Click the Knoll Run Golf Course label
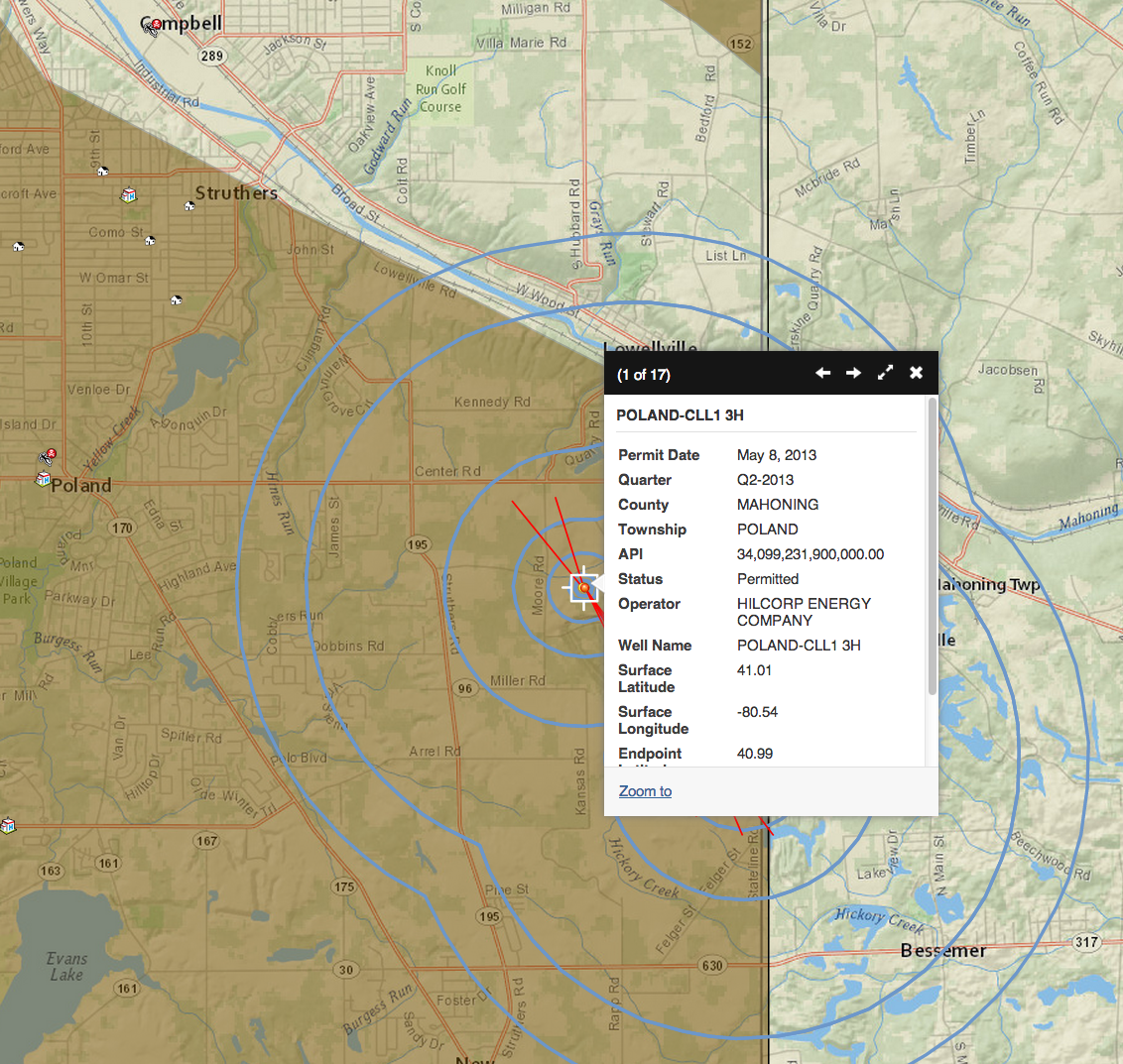 (x=440, y=89)
